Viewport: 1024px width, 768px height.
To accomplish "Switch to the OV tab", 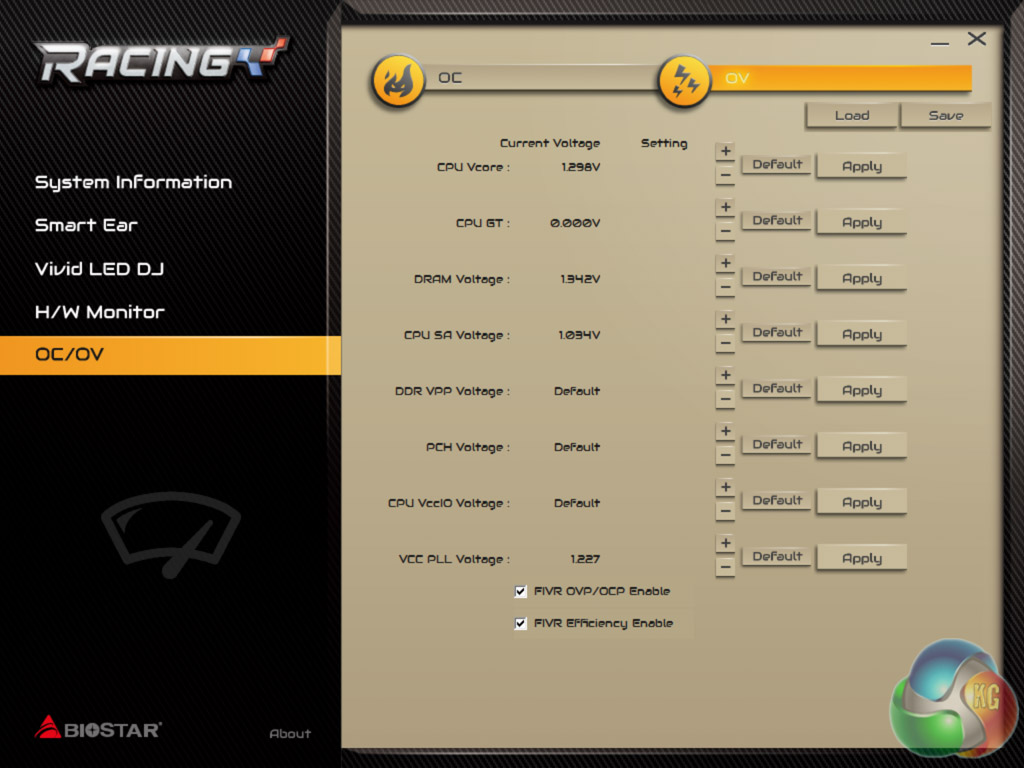I will (x=839, y=78).
